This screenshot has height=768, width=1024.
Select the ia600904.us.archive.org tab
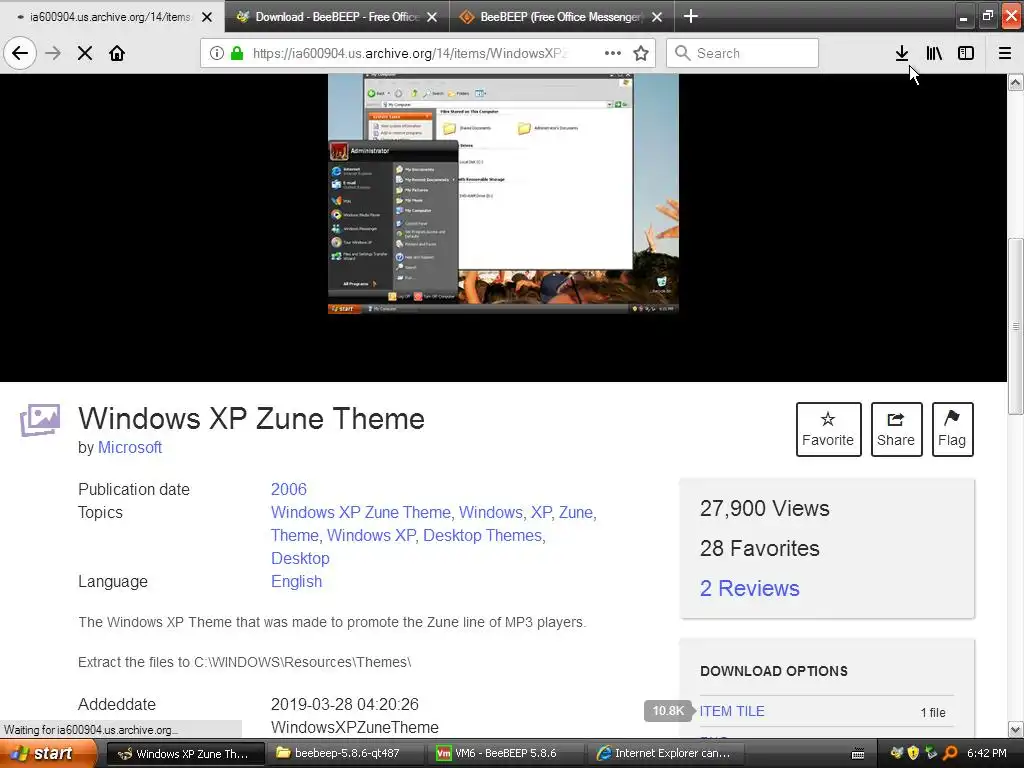coord(111,17)
